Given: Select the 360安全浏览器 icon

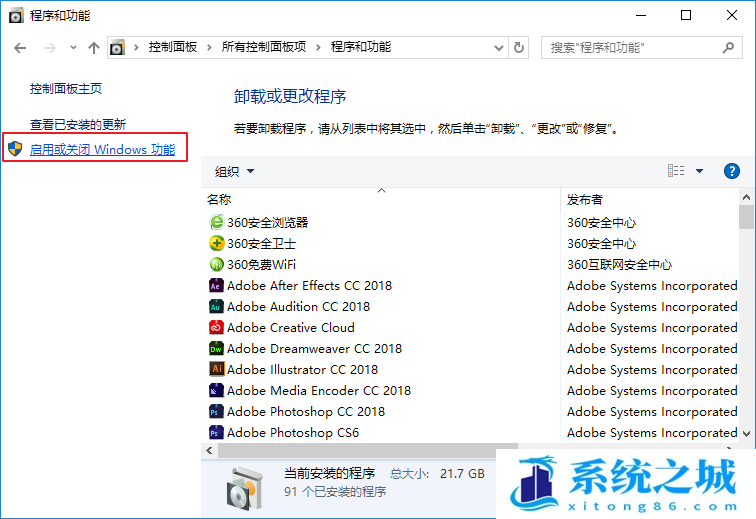Looking at the screenshot, I should [x=216, y=222].
